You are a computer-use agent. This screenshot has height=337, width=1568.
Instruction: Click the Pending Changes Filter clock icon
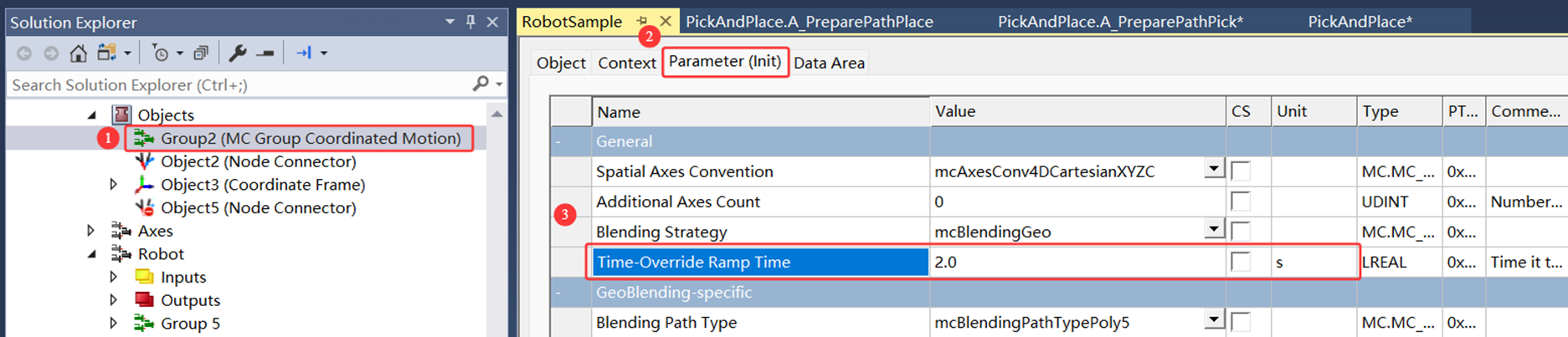159,54
